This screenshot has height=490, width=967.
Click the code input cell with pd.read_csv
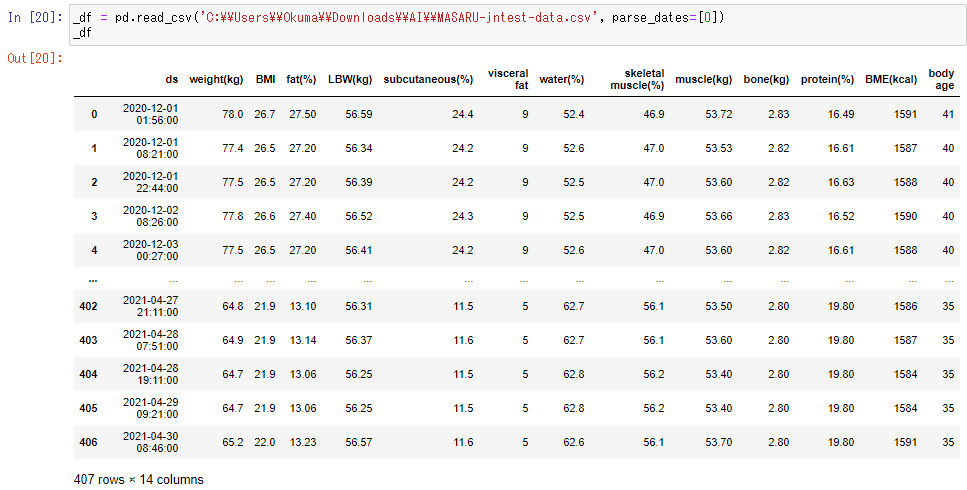click(x=517, y=25)
